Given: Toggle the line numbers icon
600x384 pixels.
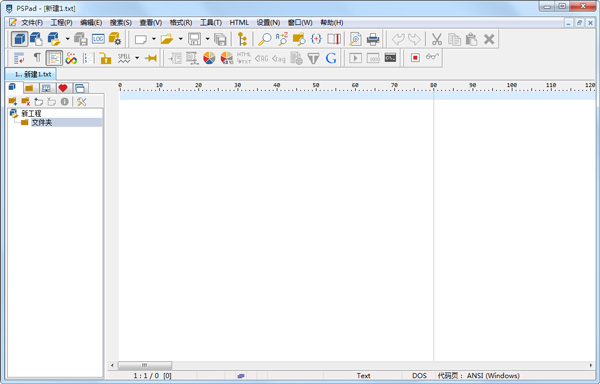Looking at the screenshot, I should pos(88,58).
